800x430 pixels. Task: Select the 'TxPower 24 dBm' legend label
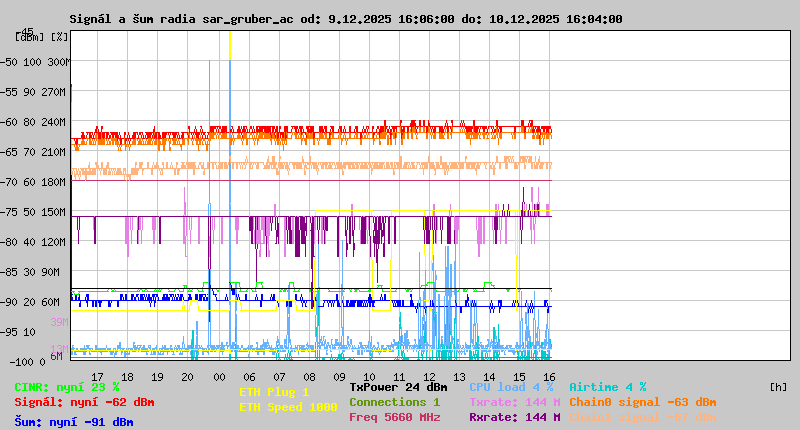pyautogui.click(x=398, y=387)
